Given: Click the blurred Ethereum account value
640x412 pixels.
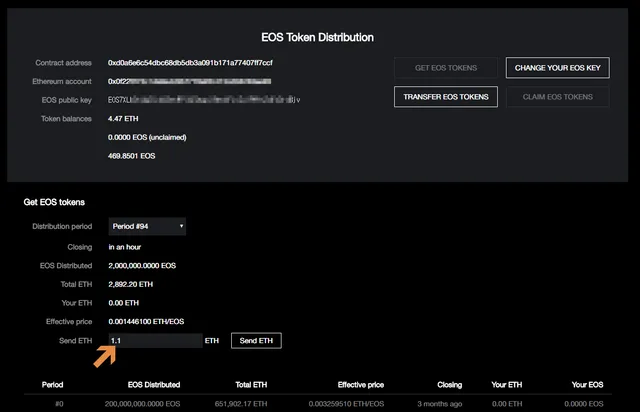Looking at the screenshot, I should coord(189,81).
